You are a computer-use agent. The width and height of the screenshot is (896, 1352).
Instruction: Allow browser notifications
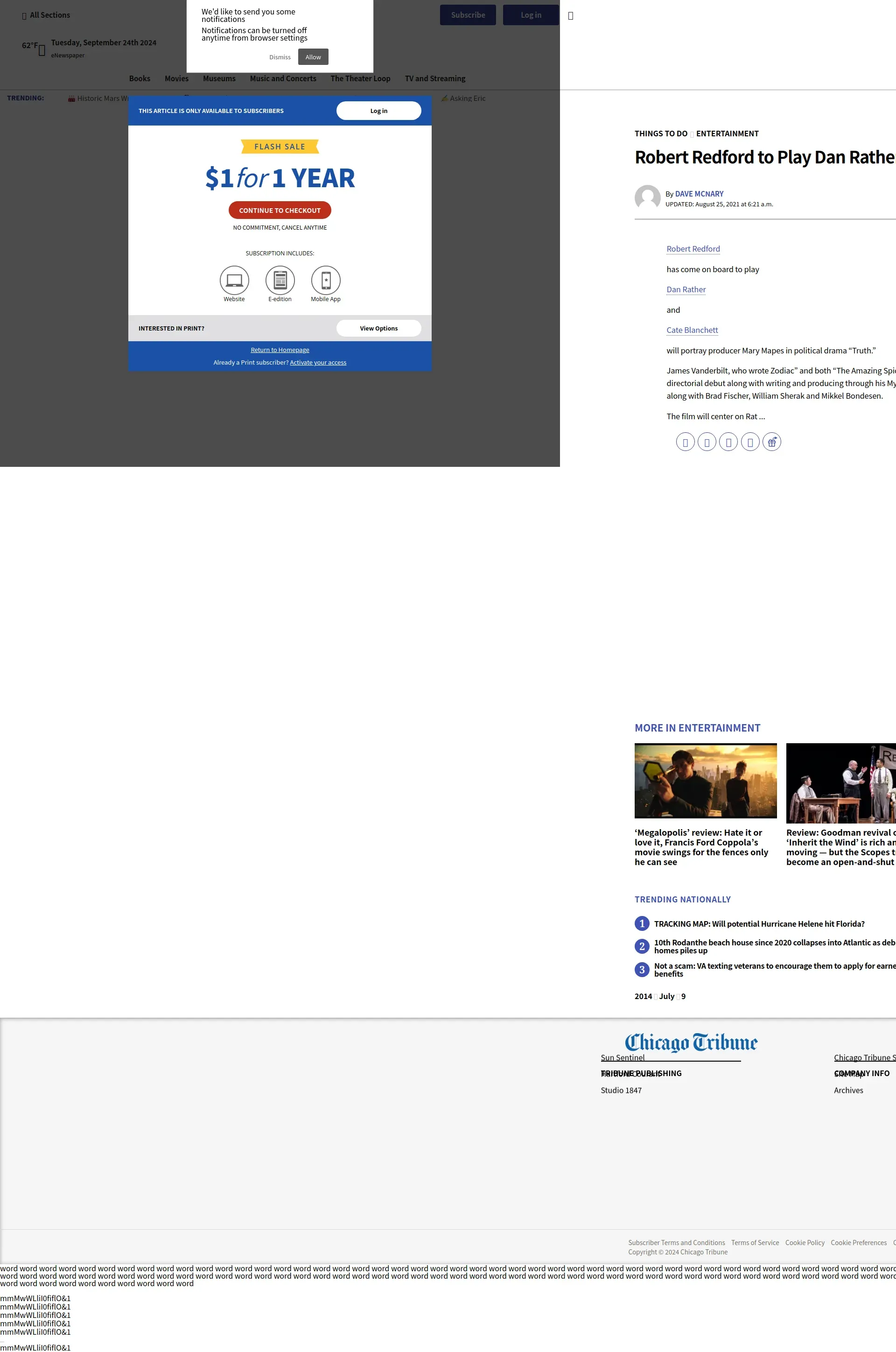click(313, 57)
